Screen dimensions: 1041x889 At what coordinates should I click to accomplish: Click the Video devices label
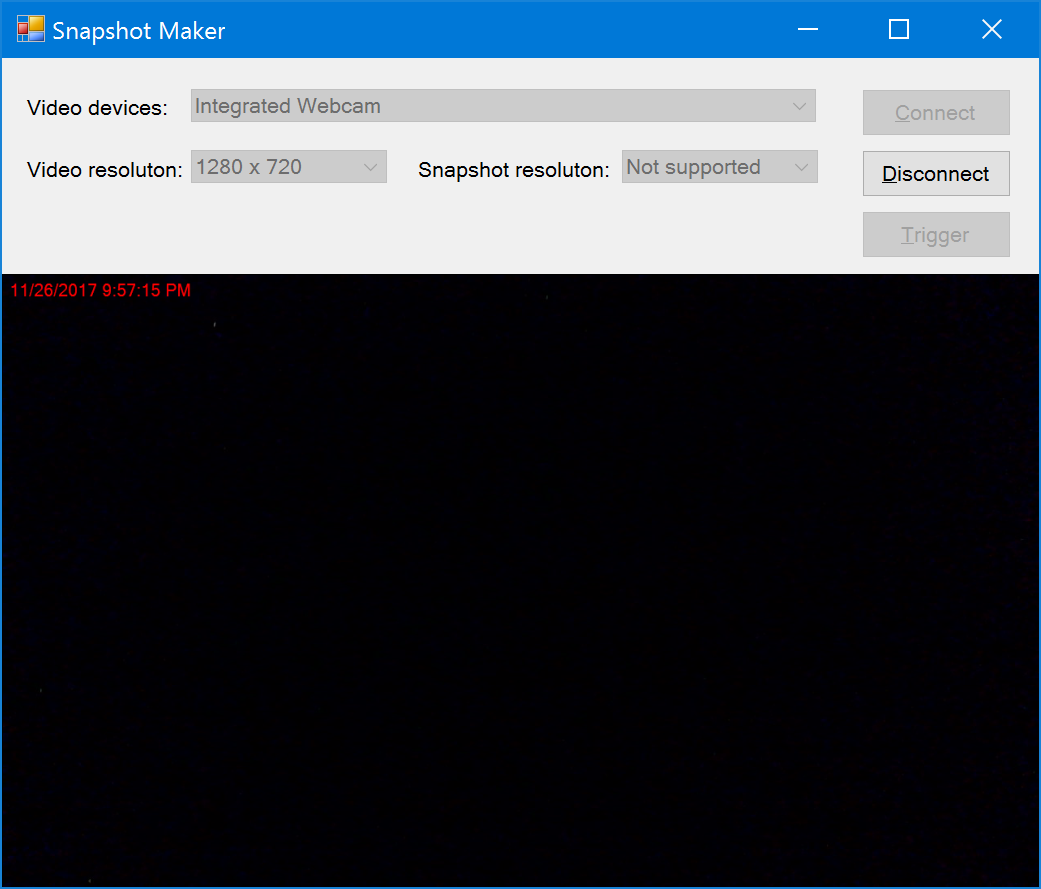click(96, 107)
